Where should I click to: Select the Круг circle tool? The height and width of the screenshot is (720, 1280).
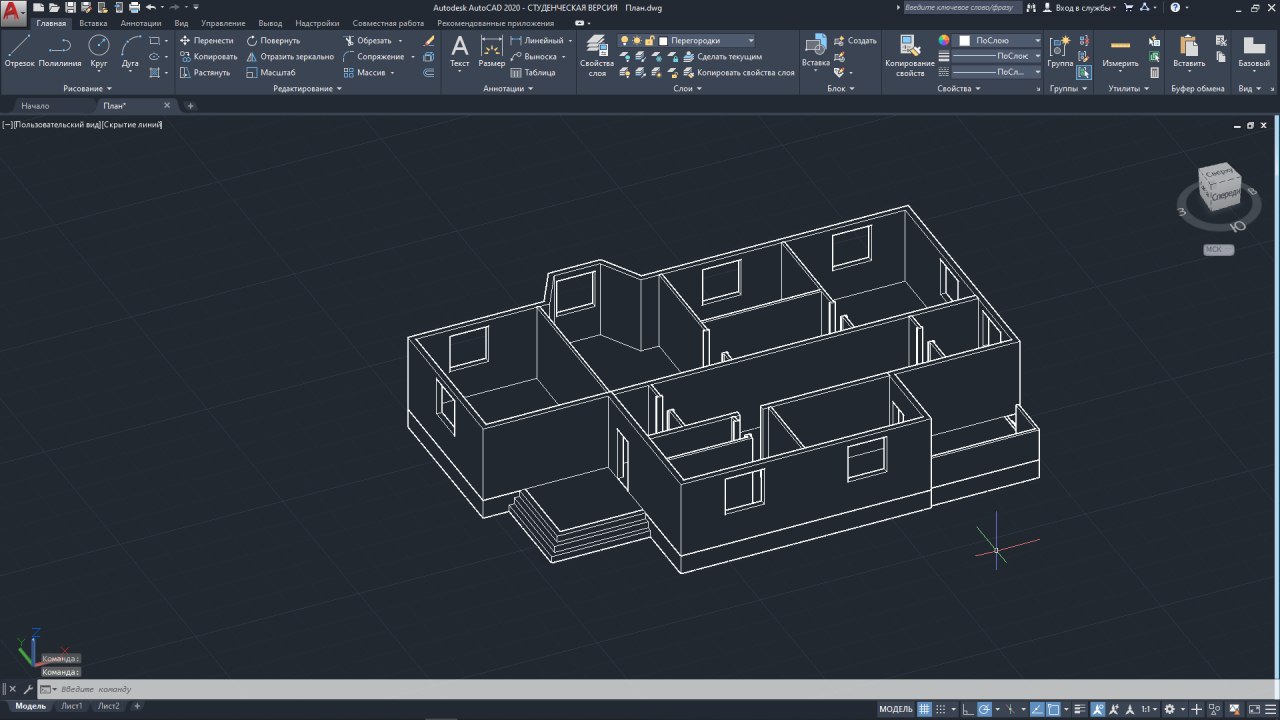[99, 50]
